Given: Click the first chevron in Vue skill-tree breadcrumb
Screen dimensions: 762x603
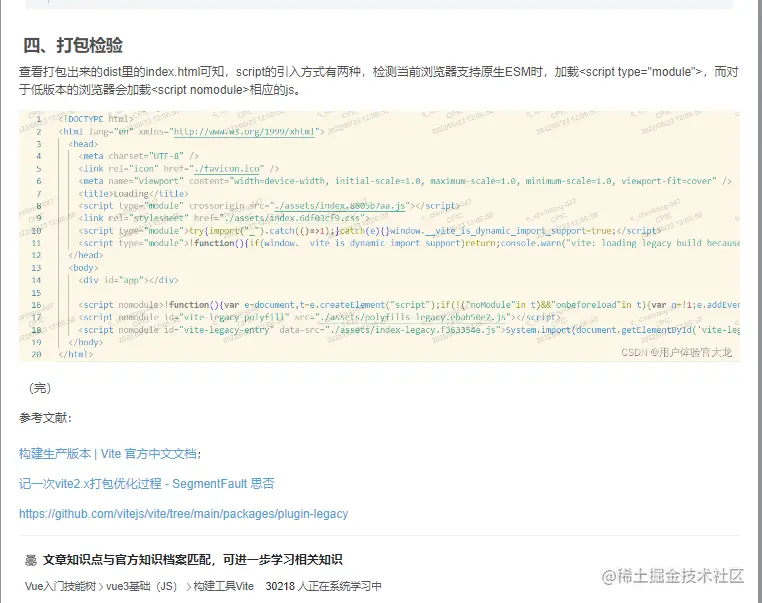Looking at the screenshot, I should (101, 587).
